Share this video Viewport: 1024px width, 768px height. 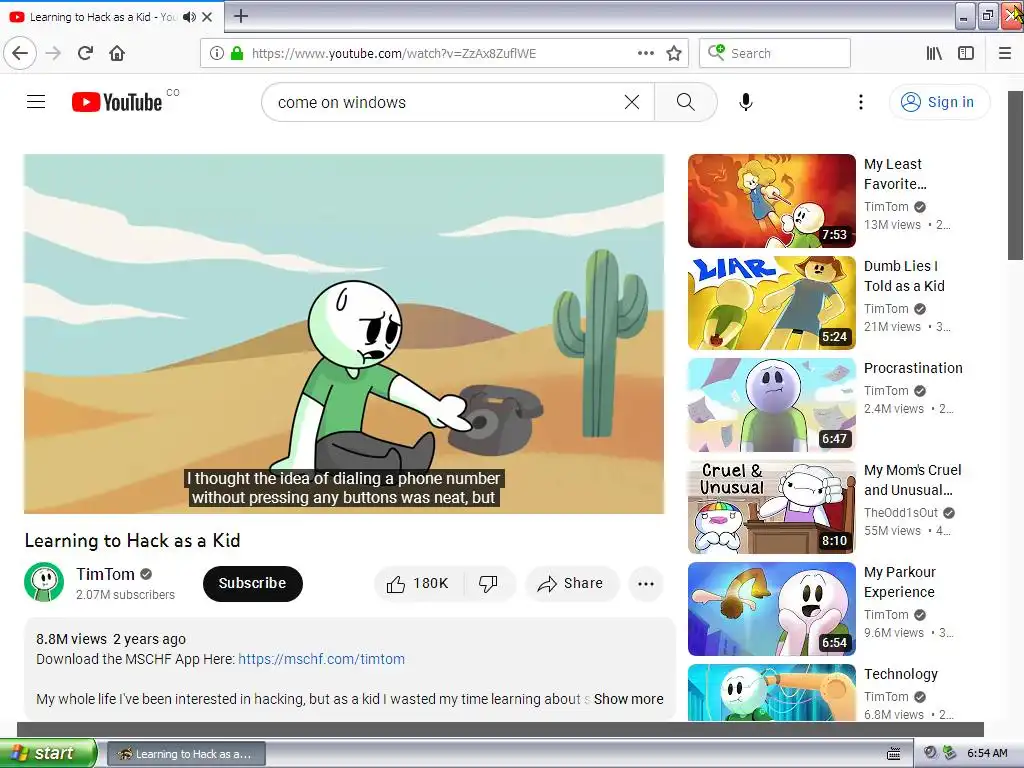[571, 584]
